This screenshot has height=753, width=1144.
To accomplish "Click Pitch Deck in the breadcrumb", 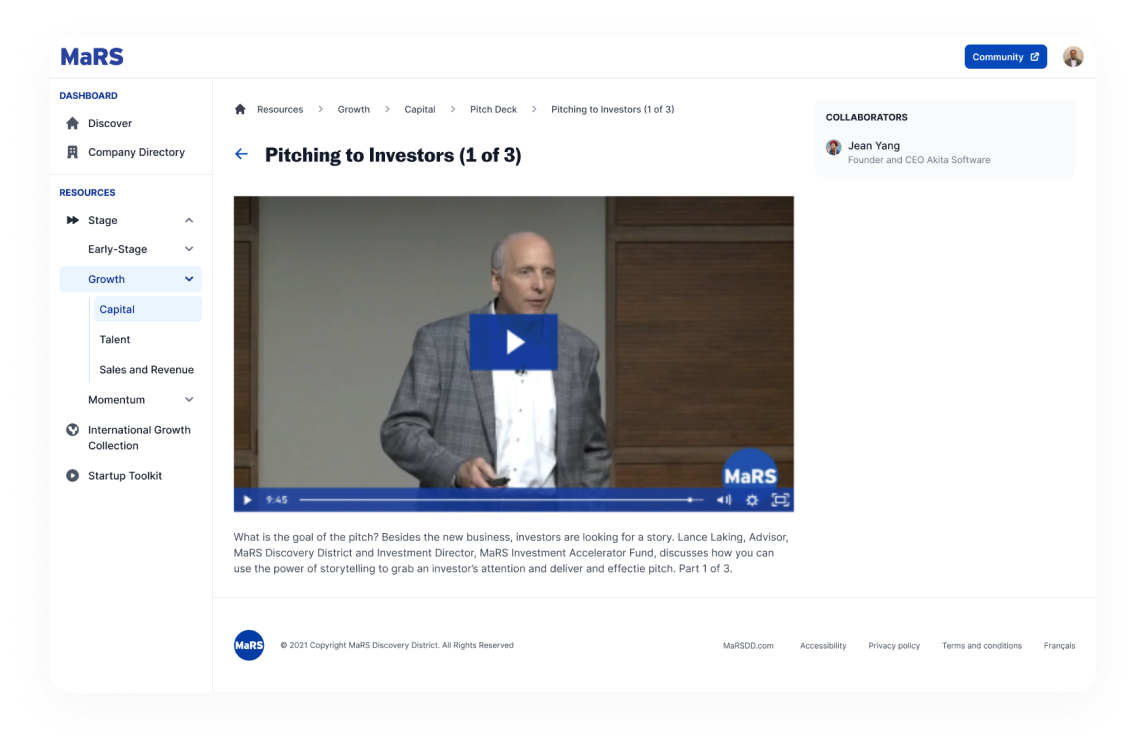I will click(493, 109).
